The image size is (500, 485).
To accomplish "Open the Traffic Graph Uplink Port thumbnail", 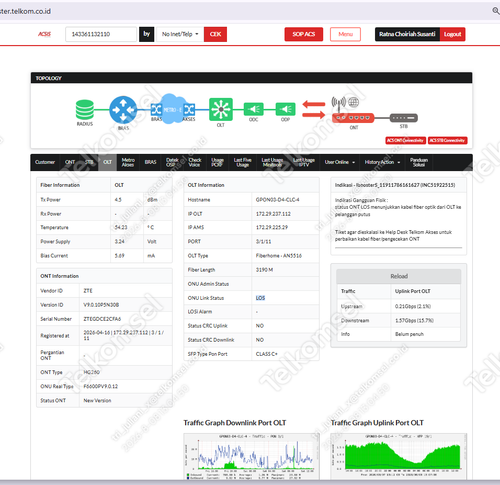I will pyautogui.click(x=398, y=456).
